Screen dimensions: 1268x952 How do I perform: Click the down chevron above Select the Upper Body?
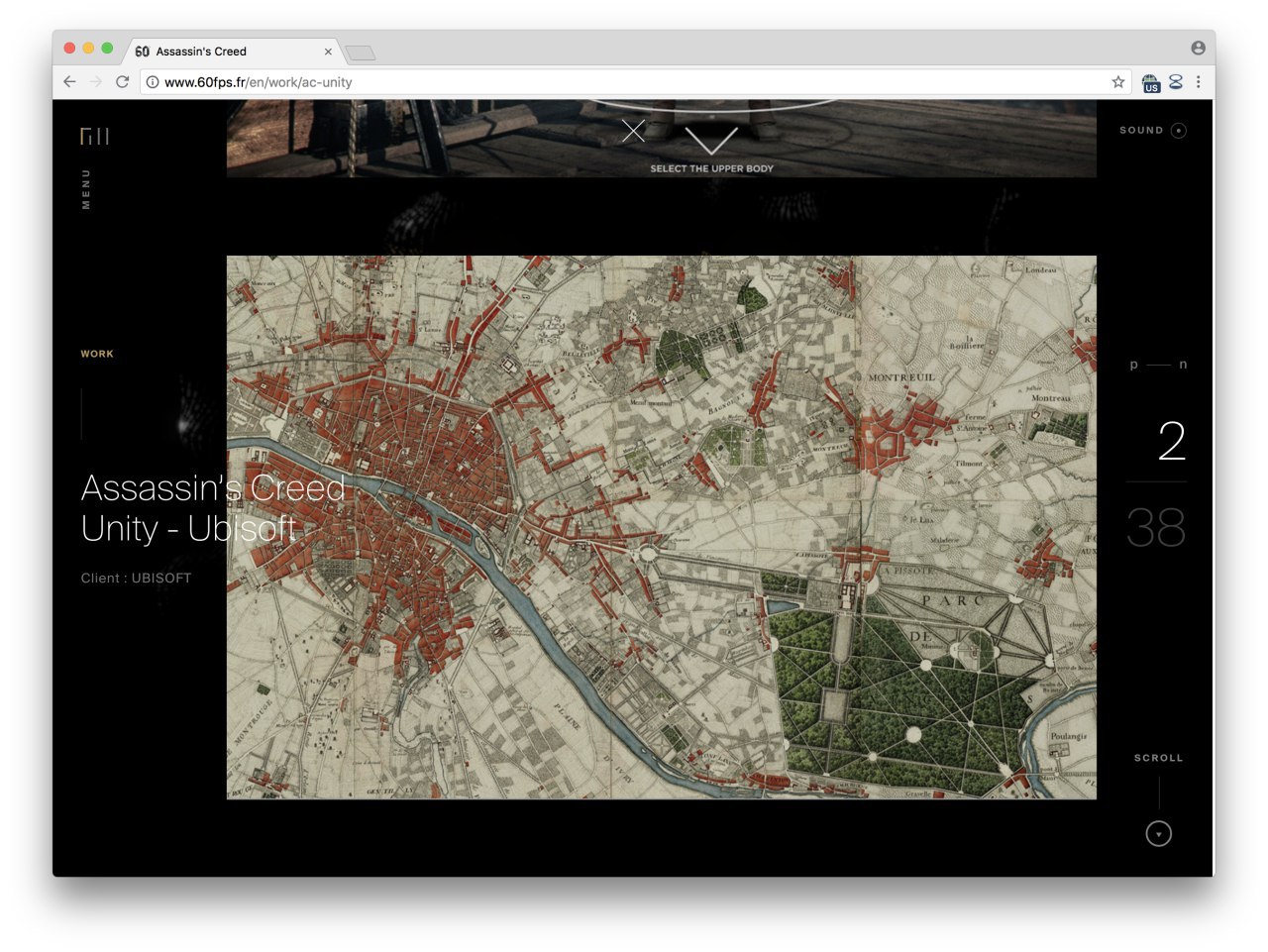point(711,140)
